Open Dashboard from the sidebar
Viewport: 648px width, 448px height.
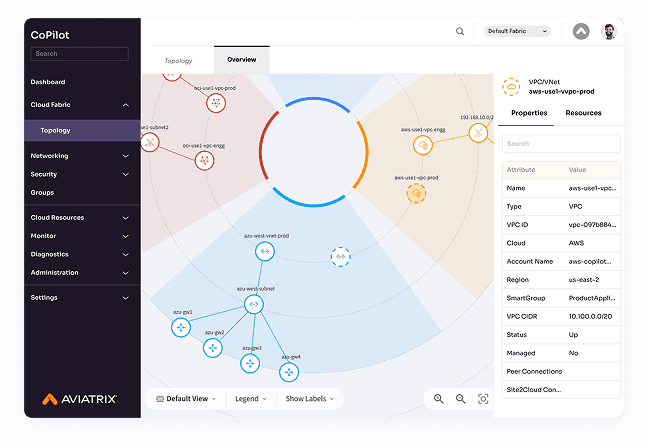[48, 82]
